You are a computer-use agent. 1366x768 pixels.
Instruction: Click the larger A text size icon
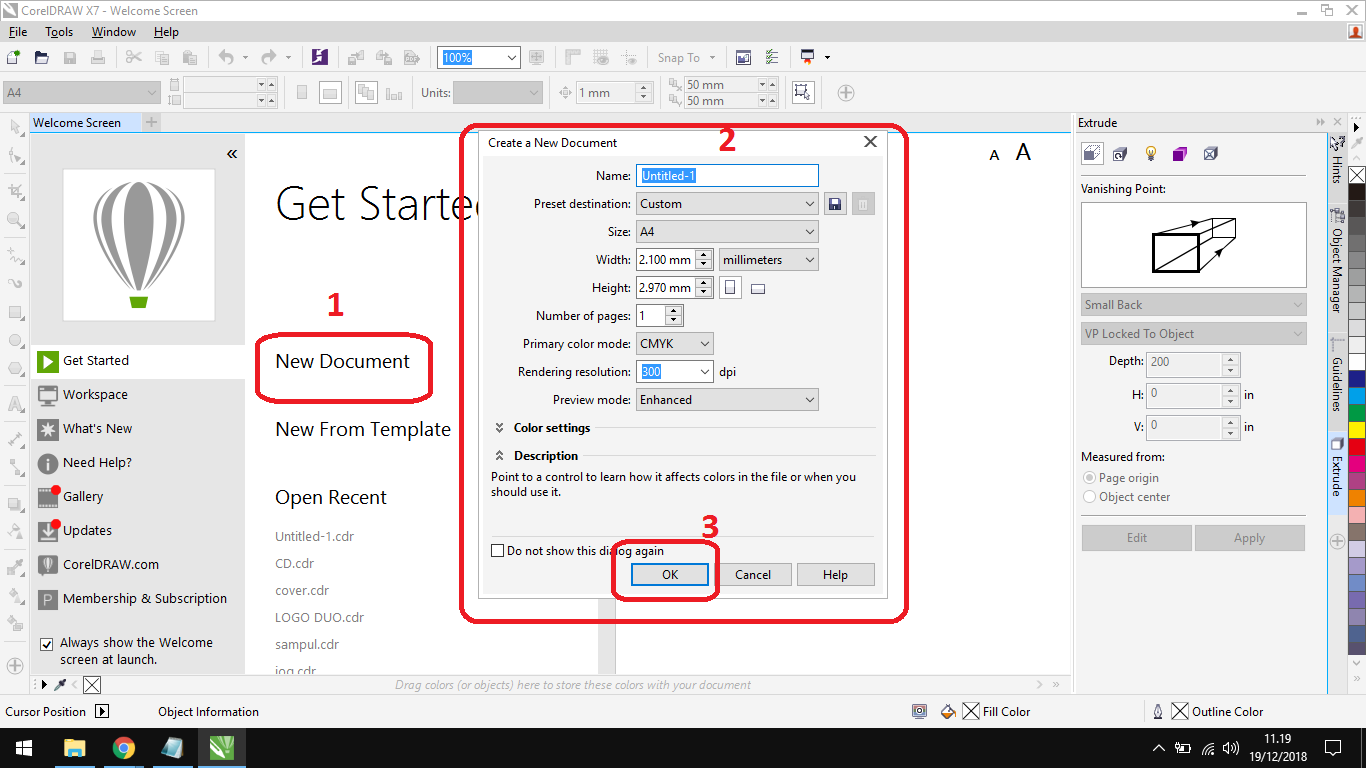click(1023, 152)
